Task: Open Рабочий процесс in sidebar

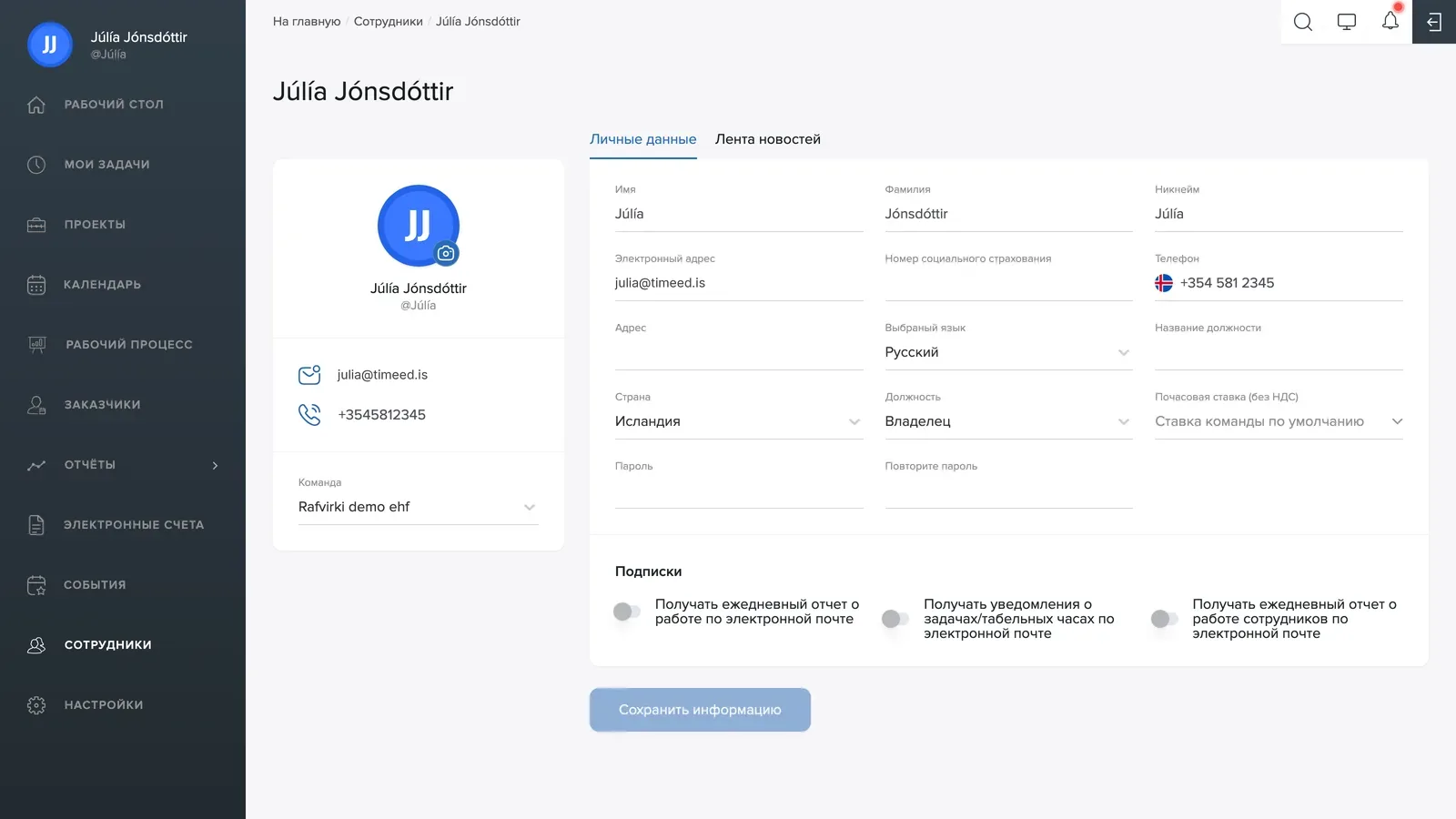Action: click(129, 345)
